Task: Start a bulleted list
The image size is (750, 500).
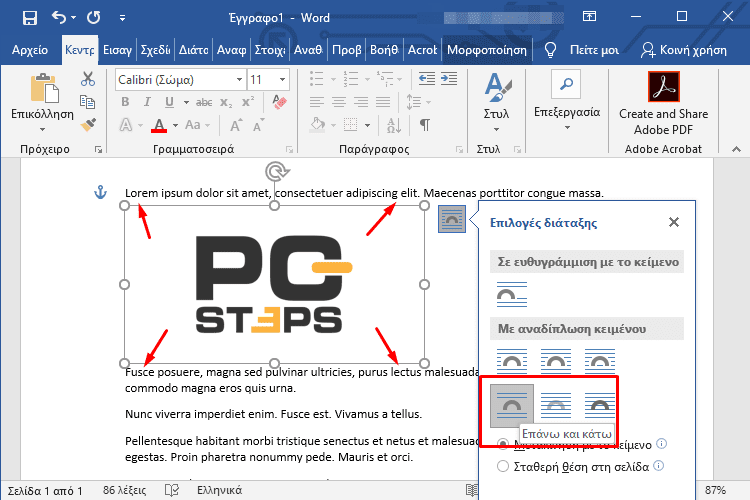Action: pos(317,78)
